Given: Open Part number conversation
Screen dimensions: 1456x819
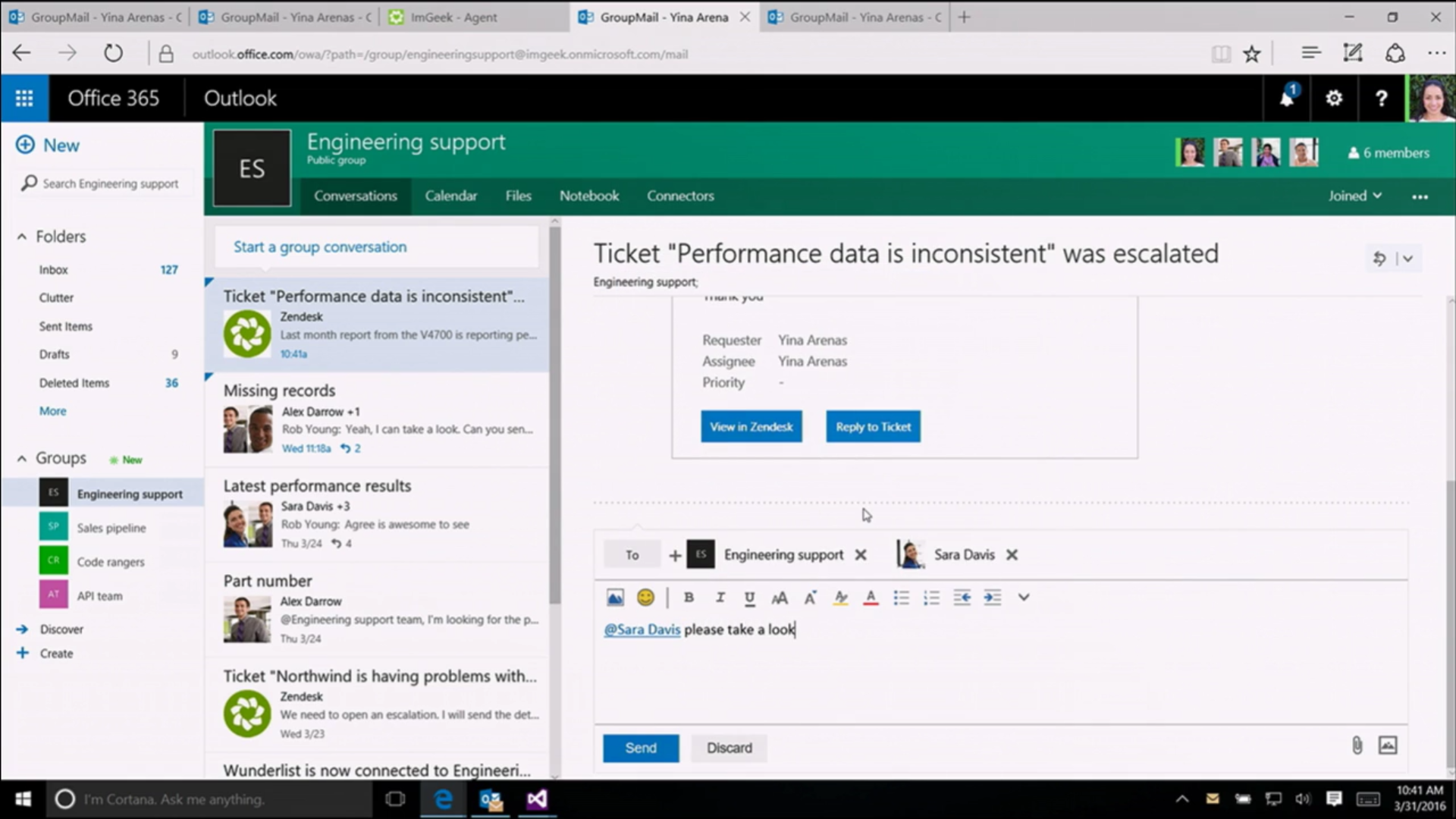Looking at the screenshot, I should click(377, 610).
